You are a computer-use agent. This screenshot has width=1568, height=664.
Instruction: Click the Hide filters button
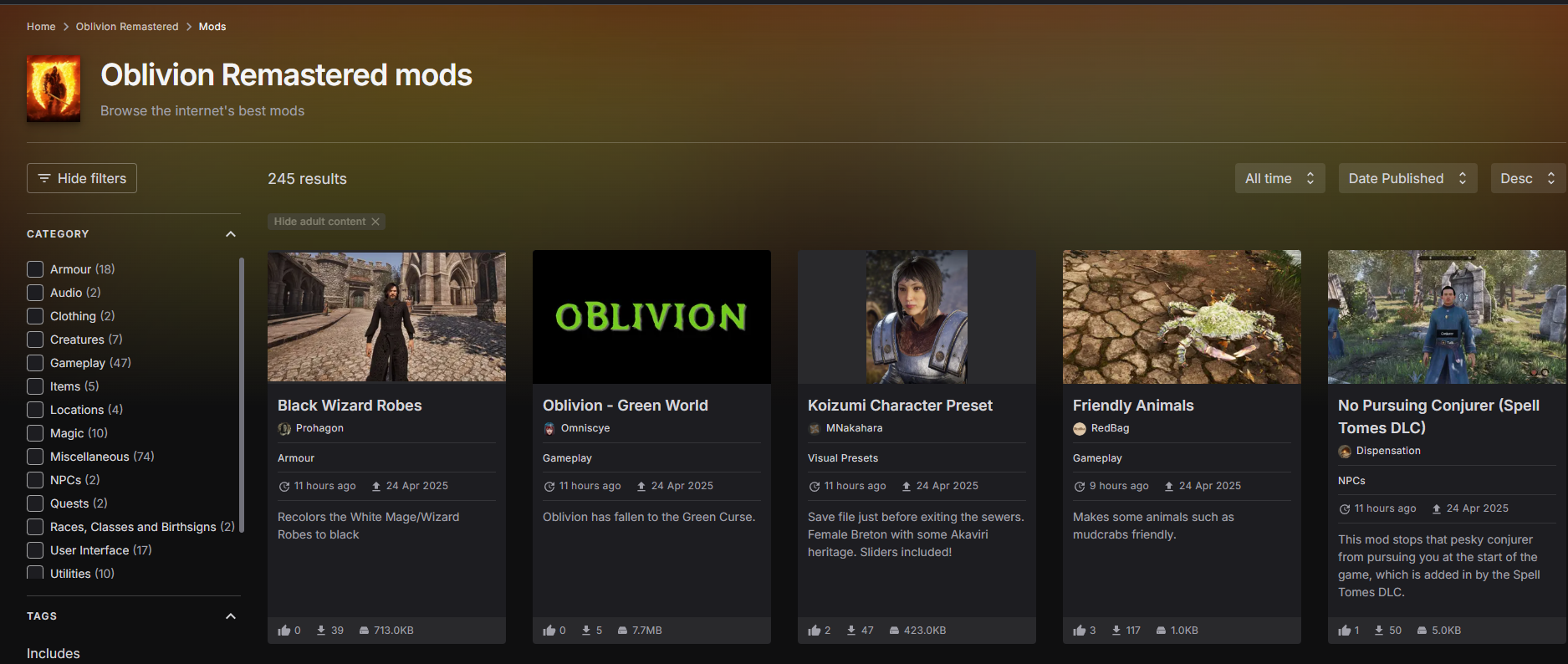(x=82, y=178)
